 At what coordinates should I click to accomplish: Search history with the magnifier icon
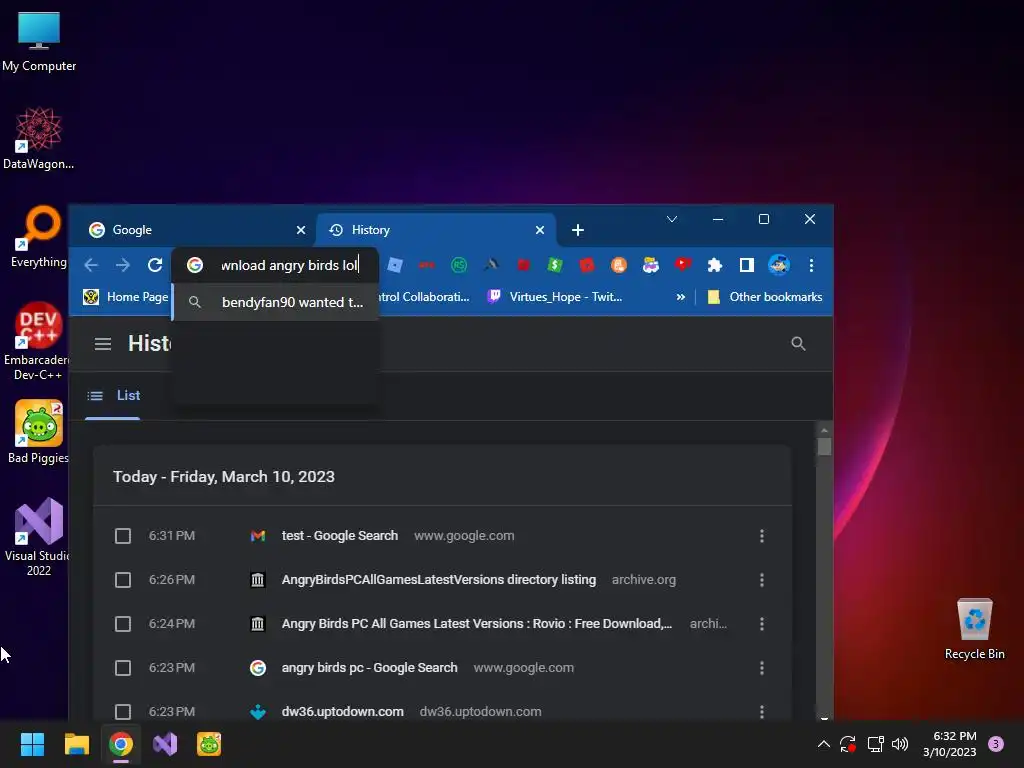click(798, 344)
